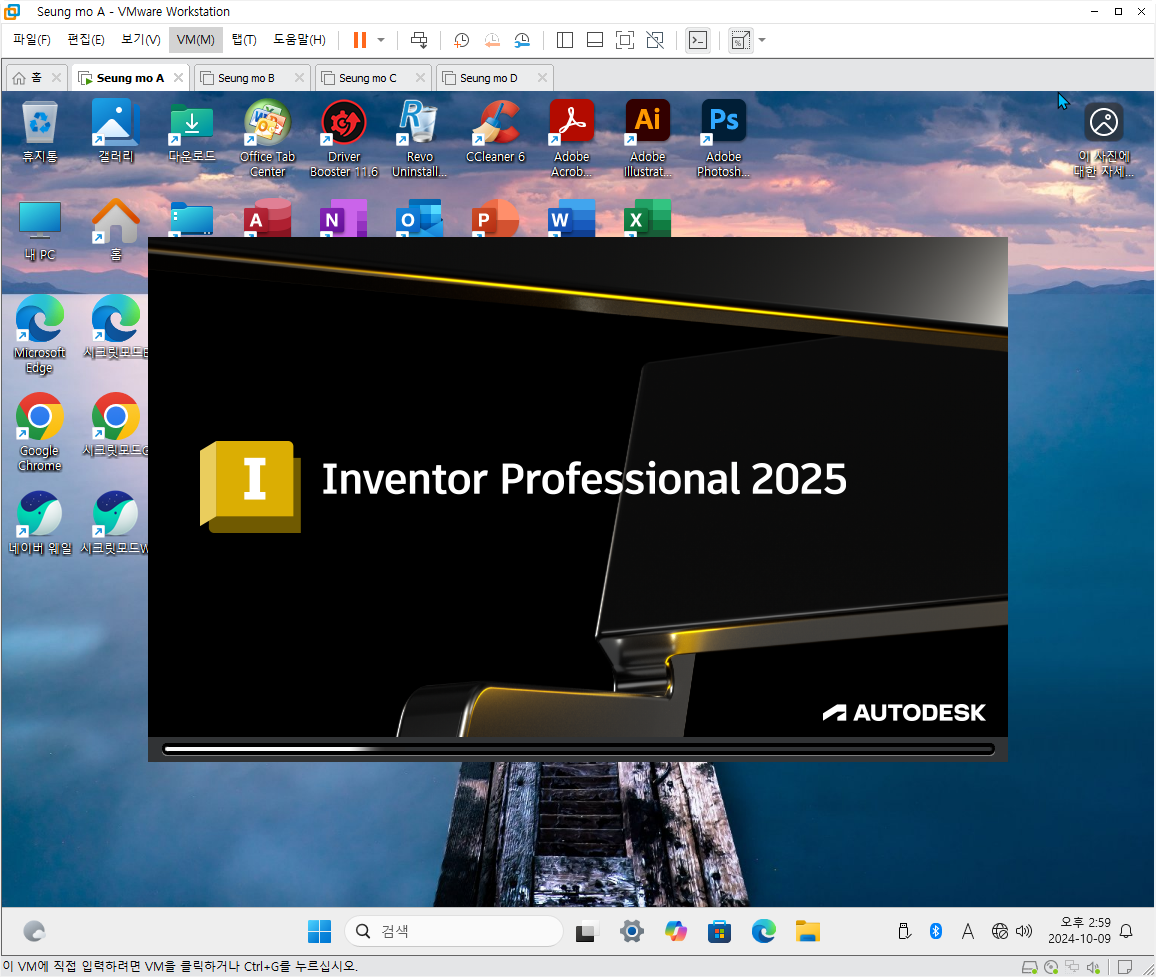This screenshot has width=1156, height=977.
Task: Select the Excel shortcut icon
Action: [647, 218]
